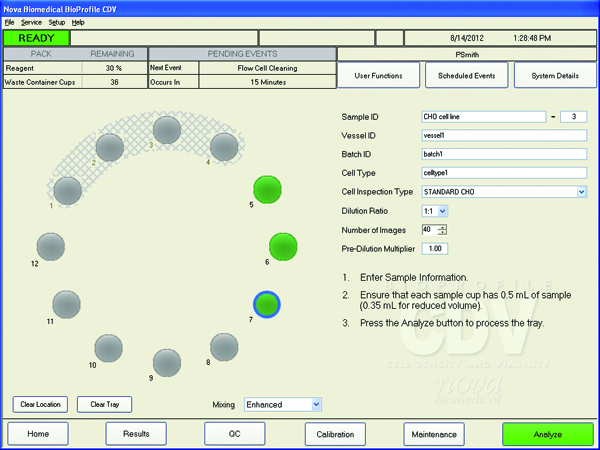Click the Vessel ID field
Image resolution: width=600 pixels, height=450 pixels.
504,135
